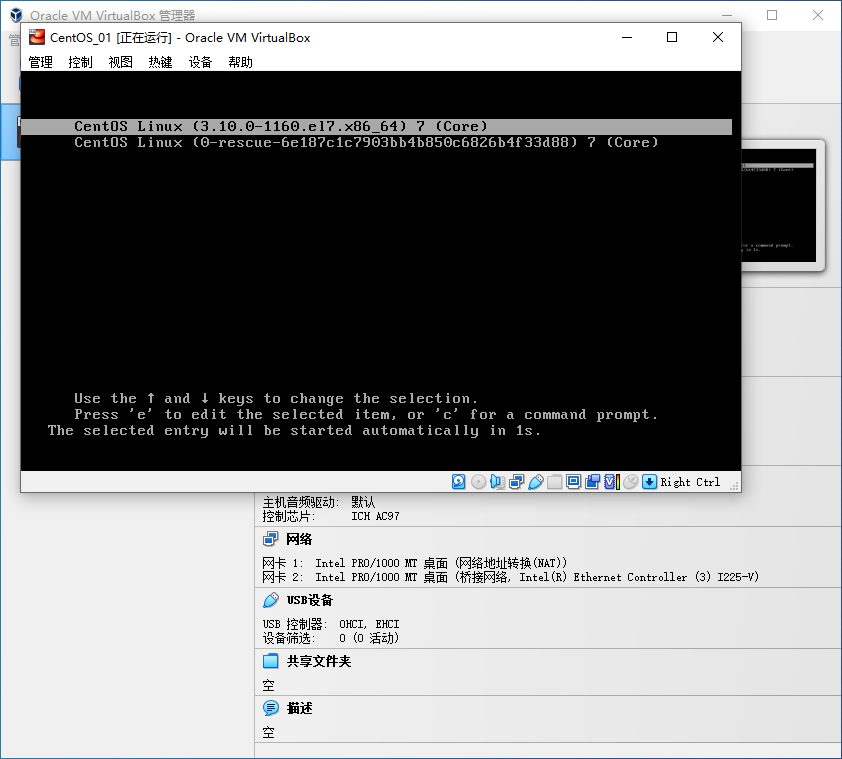Click the hard disk activity status icon

click(459, 482)
